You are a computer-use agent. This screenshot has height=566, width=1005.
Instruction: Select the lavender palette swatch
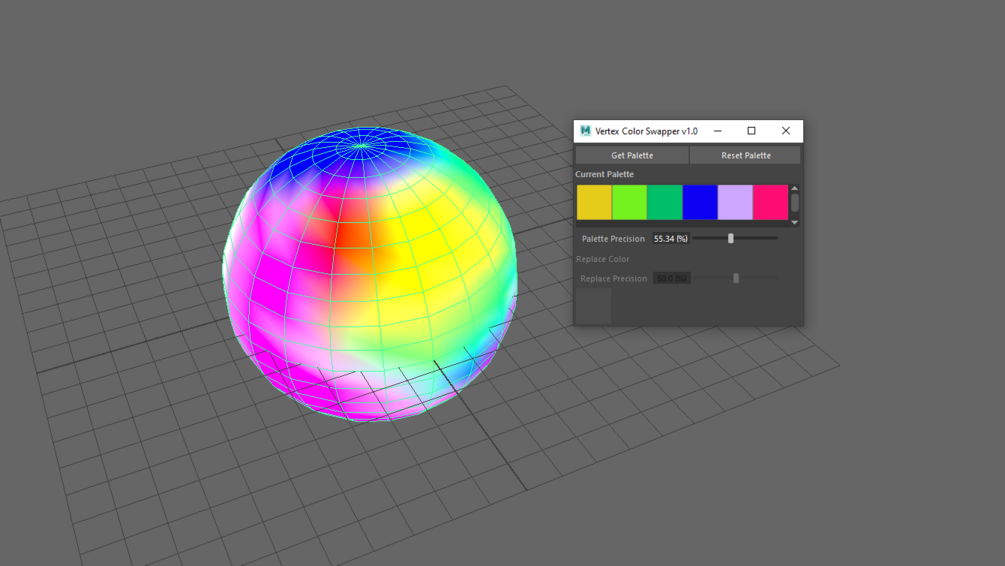735,203
